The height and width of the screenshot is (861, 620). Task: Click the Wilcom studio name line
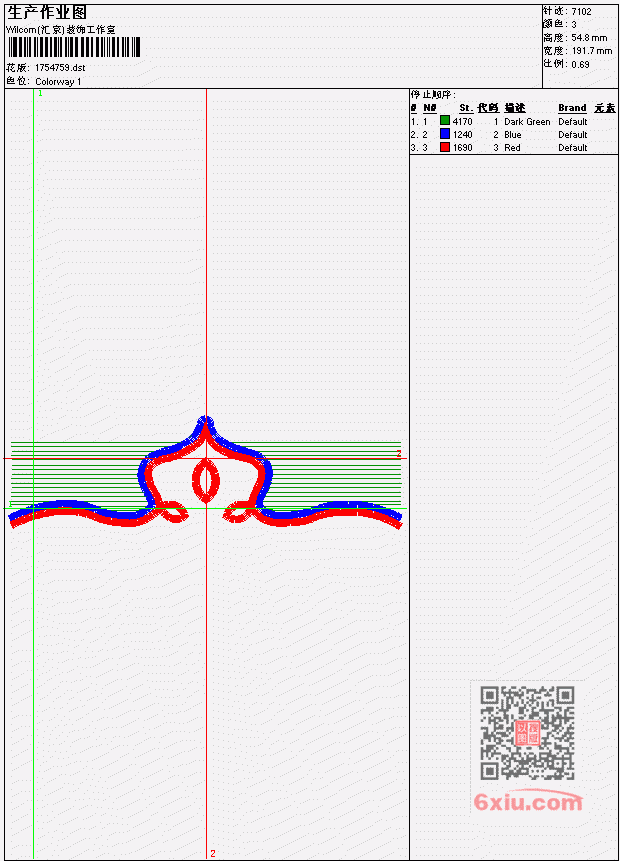60,30
